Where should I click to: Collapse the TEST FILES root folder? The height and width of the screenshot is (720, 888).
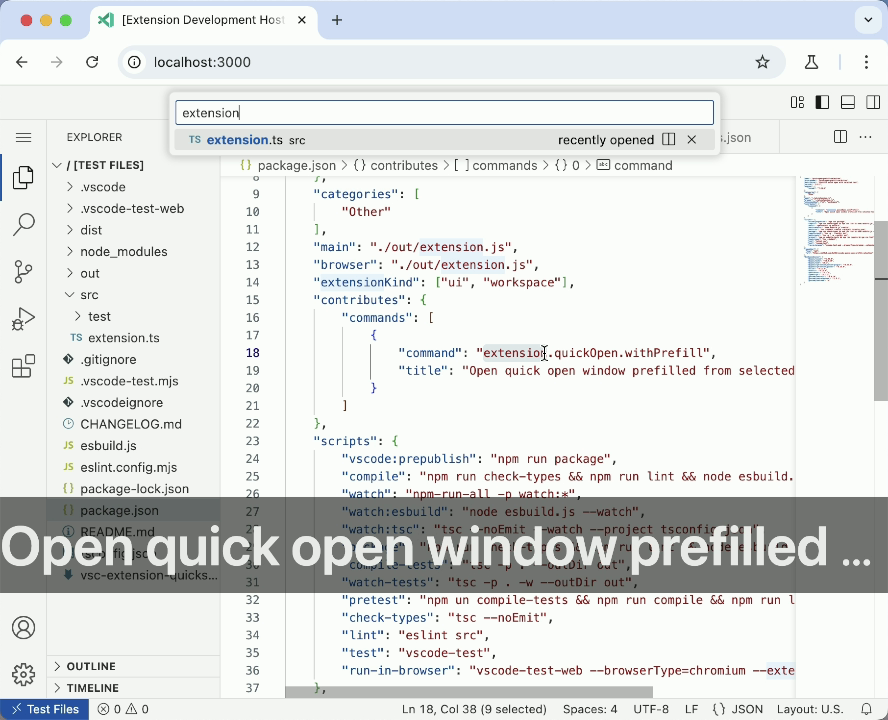pos(134,165)
